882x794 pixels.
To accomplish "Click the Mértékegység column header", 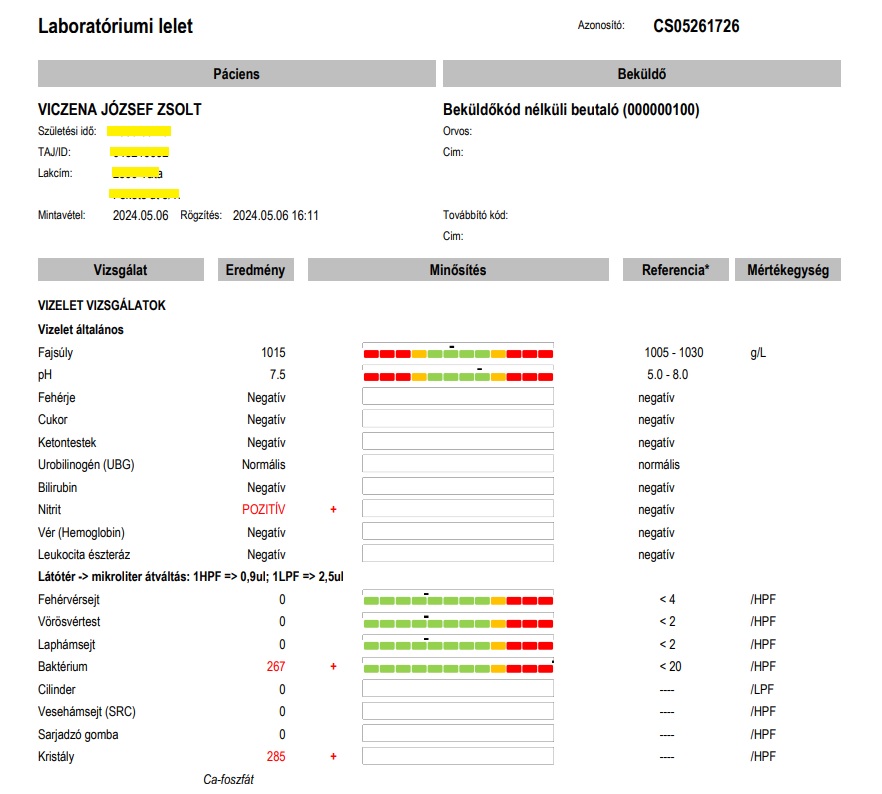I will [787, 270].
